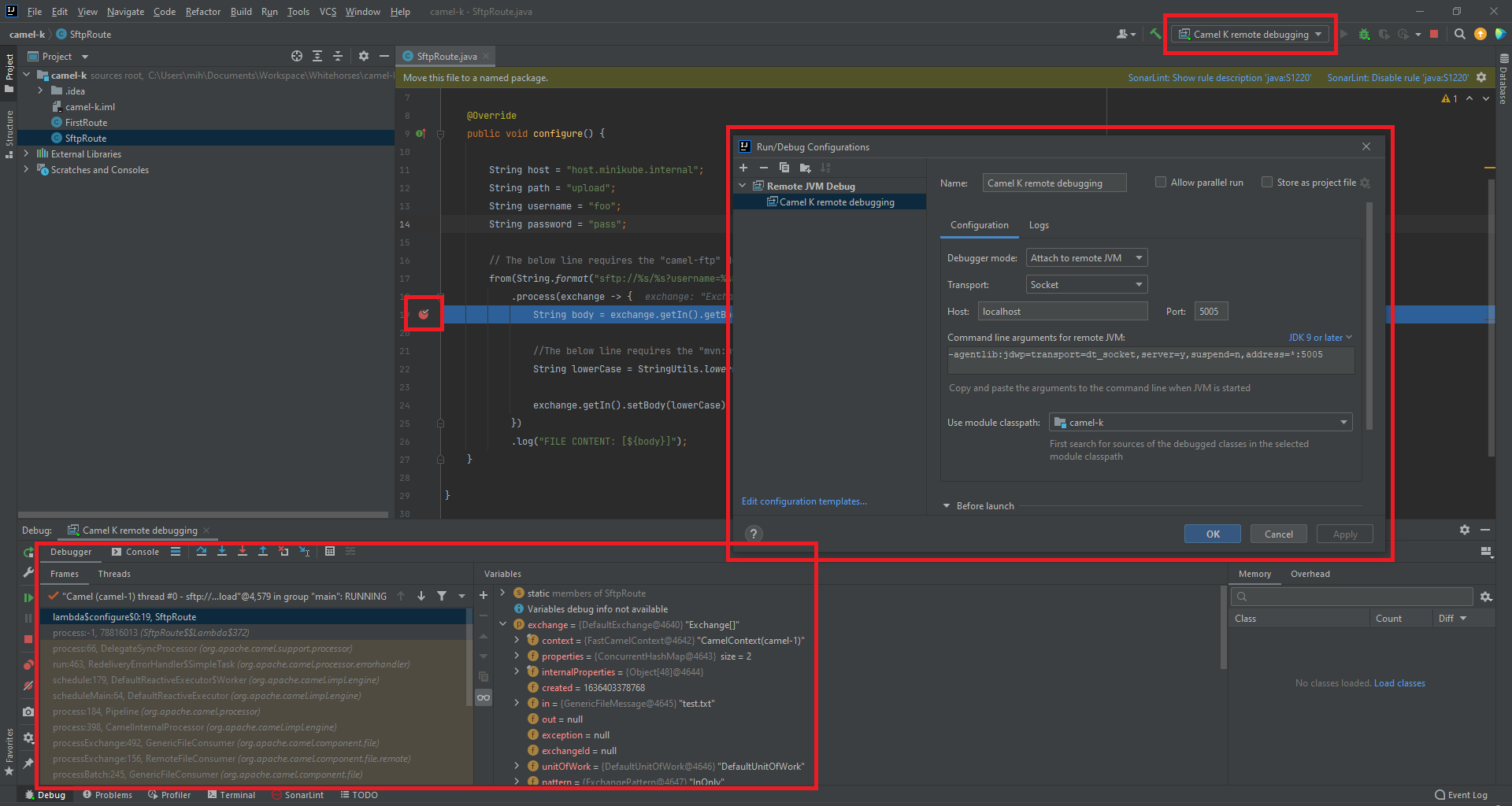
Task: Click the Pin Tab icon in debug sidebar
Action: pyautogui.click(x=28, y=763)
